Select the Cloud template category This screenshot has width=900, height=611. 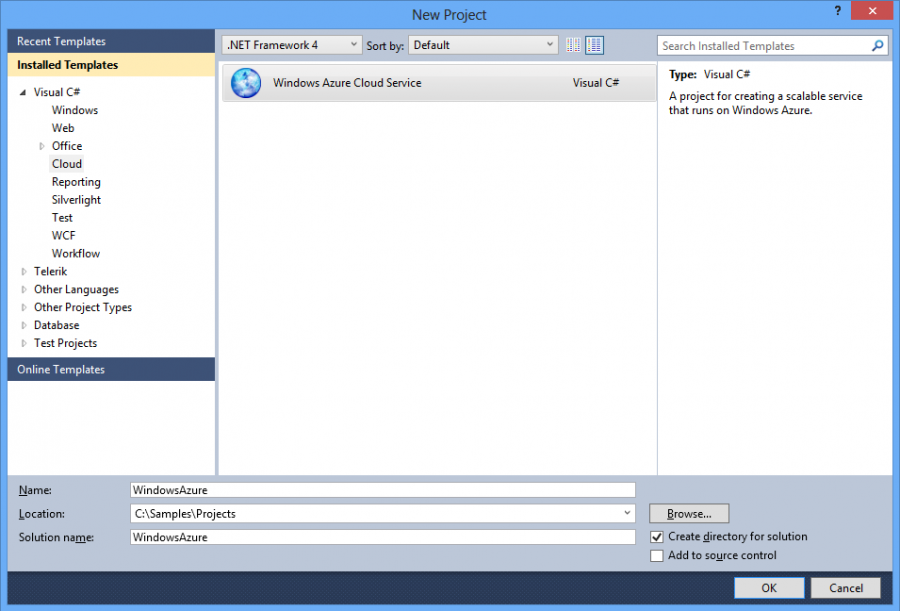(67, 164)
